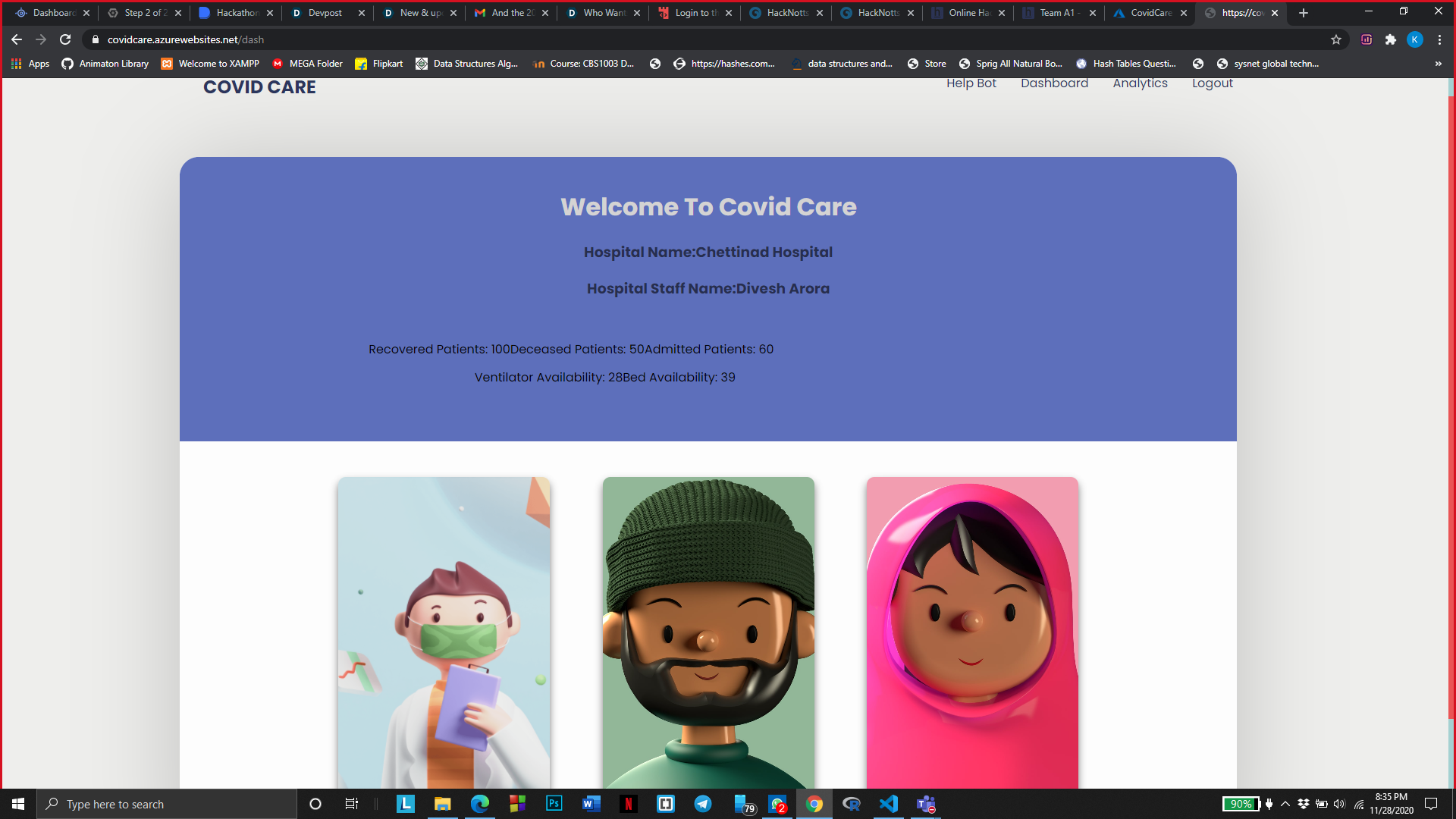Click the masked doctor card image
The image size is (1456, 819).
tap(444, 632)
